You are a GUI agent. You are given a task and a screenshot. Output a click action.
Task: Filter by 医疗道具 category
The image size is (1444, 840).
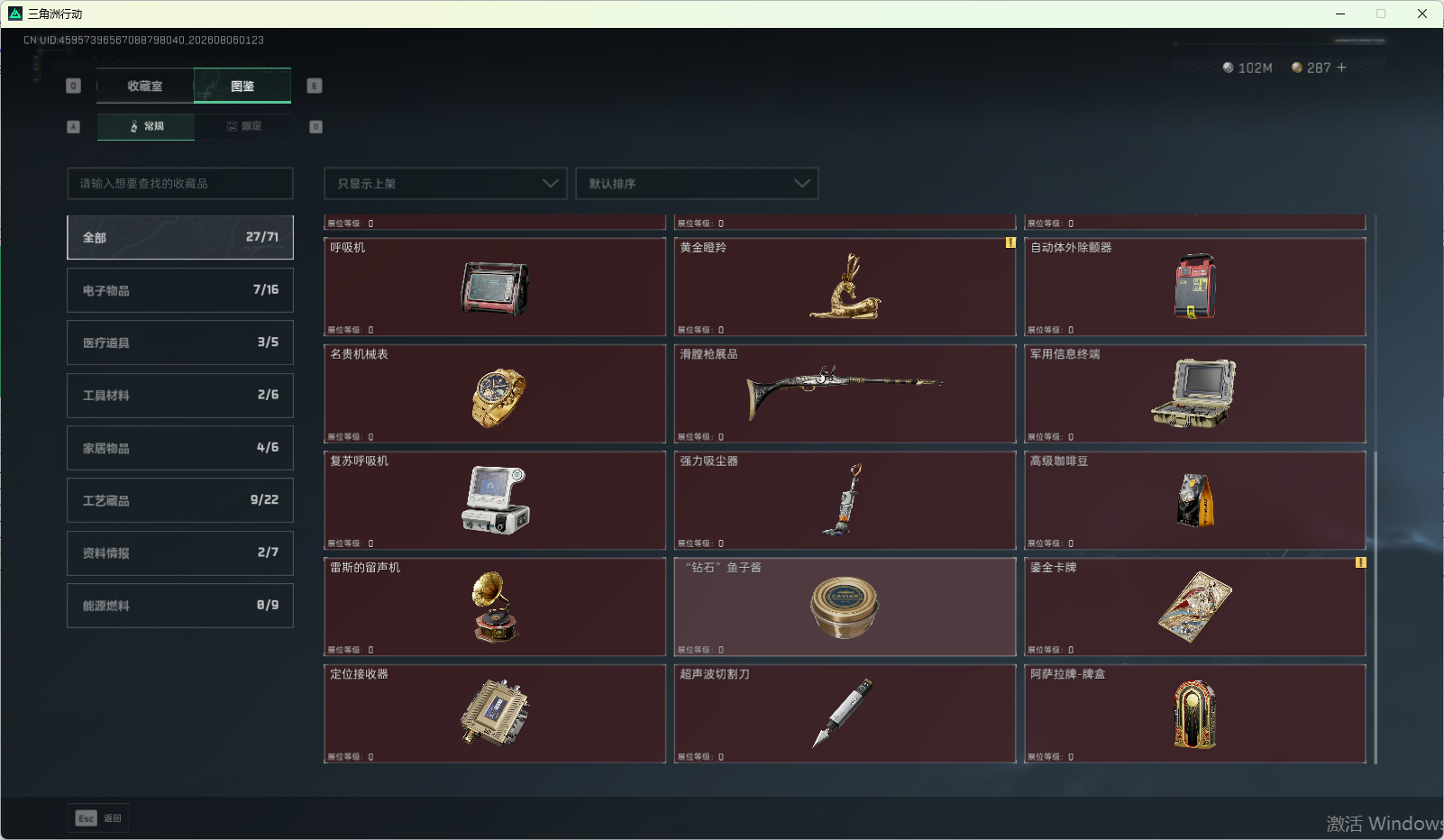[180, 342]
